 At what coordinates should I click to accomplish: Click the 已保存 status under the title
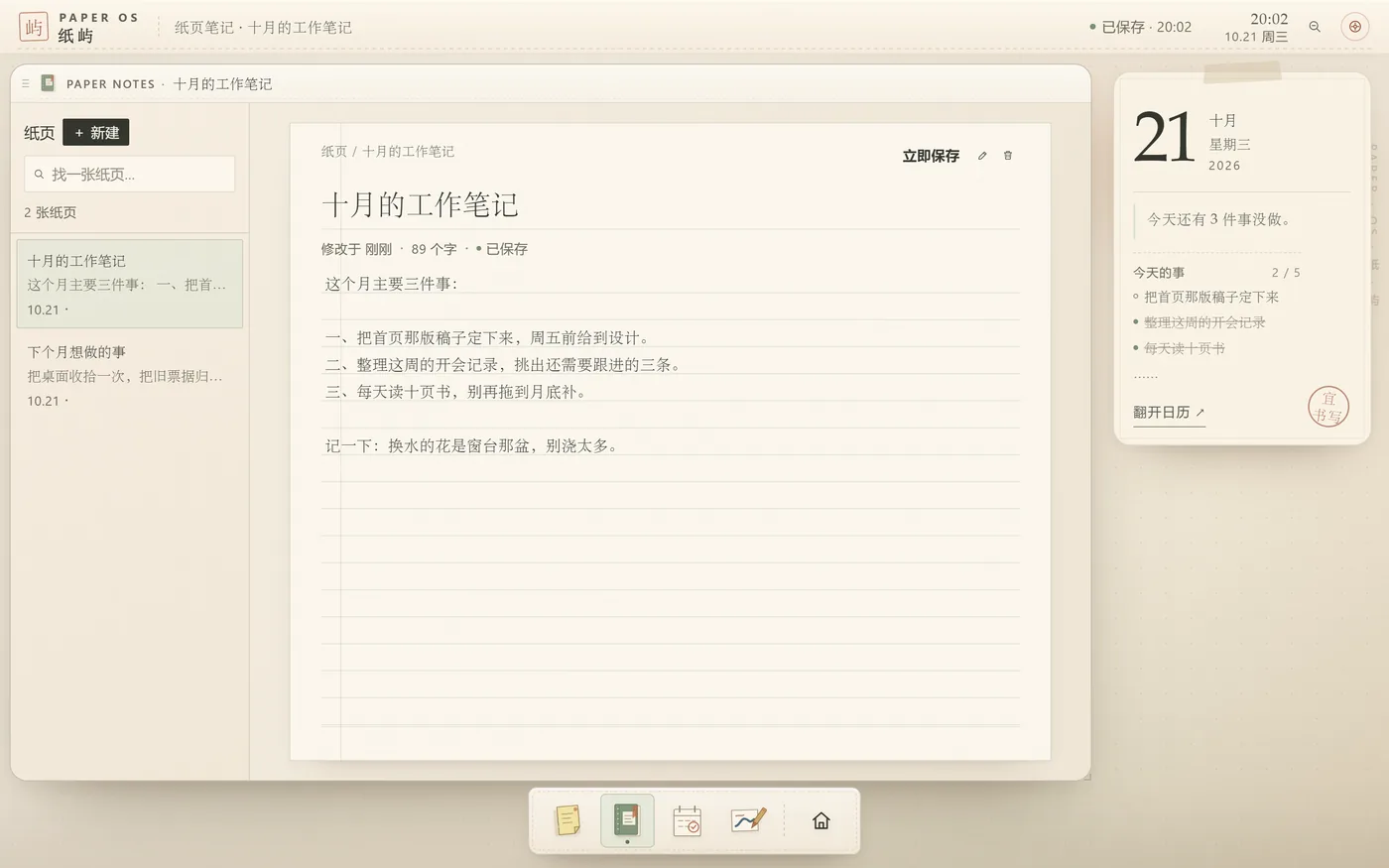pyautogui.click(x=502, y=249)
